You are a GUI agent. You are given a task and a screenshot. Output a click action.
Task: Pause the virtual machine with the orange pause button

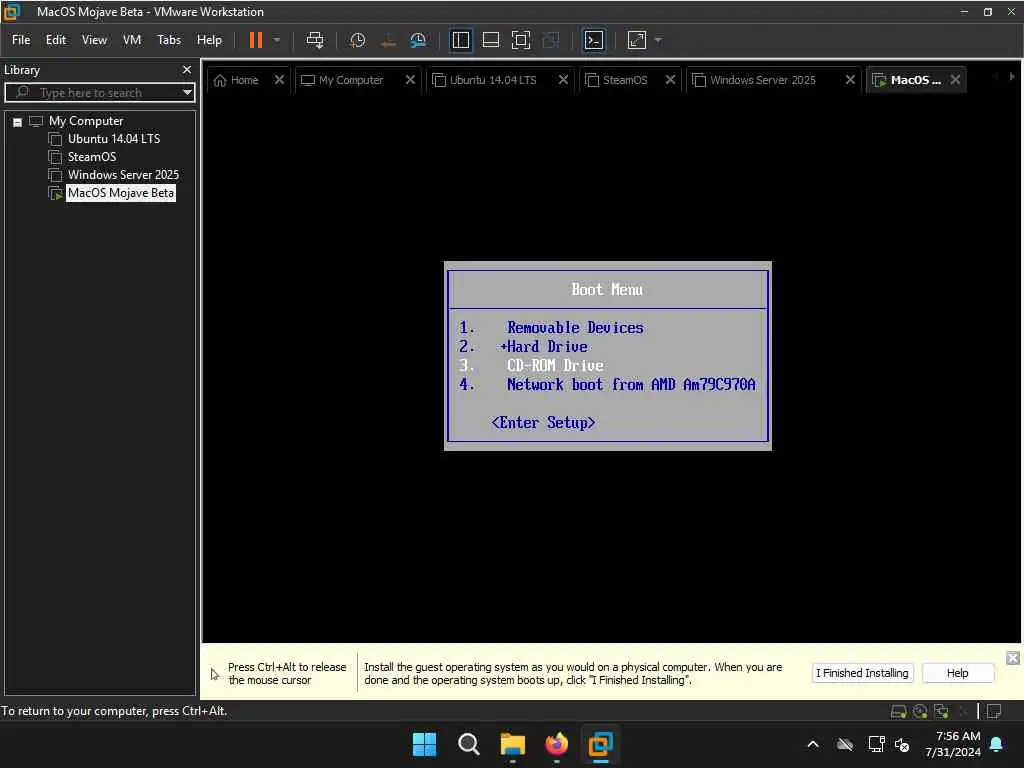[256, 40]
